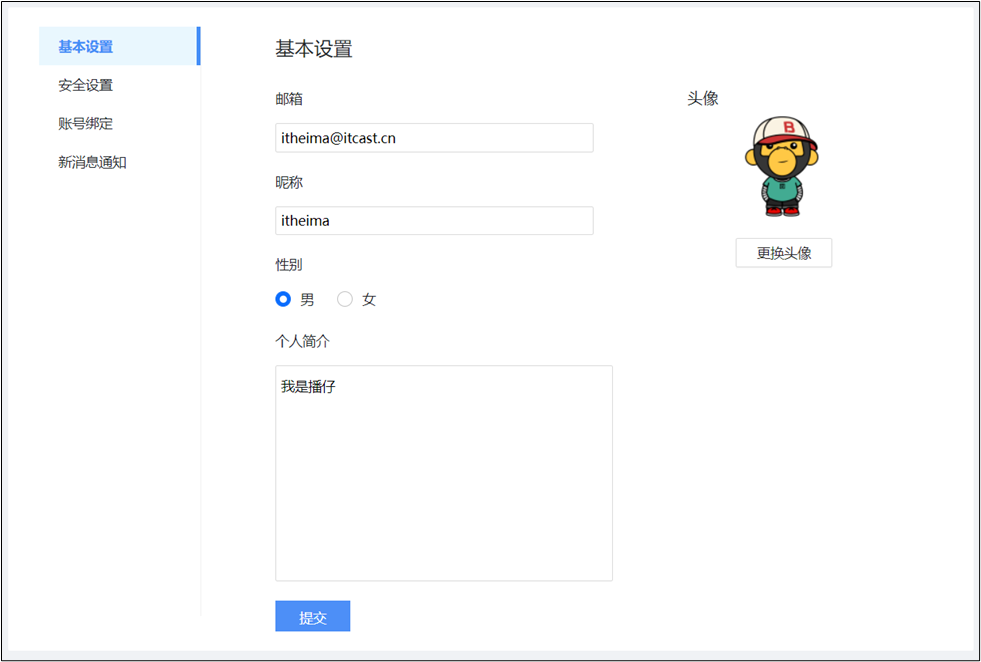Choose the 女 radio button
The width and height of the screenshot is (981, 662).
345,299
